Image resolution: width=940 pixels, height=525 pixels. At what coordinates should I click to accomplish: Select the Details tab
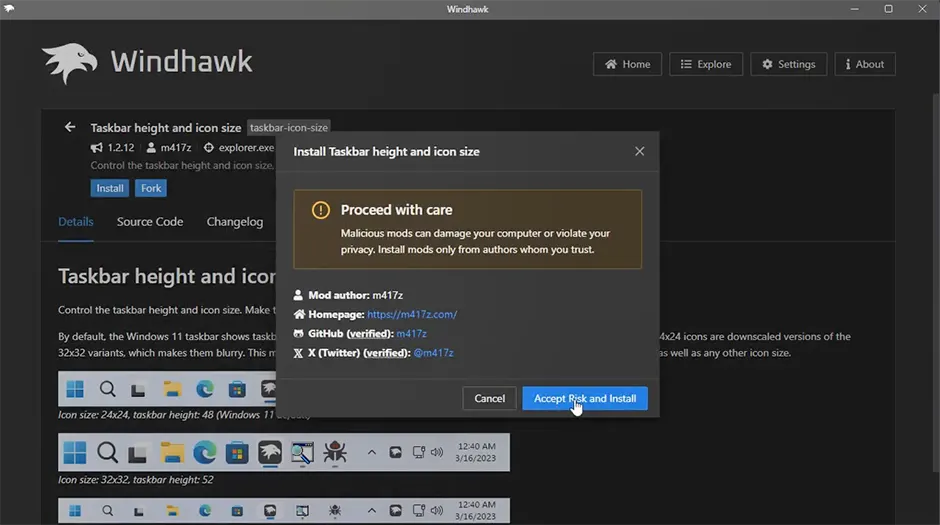coord(76,221)
